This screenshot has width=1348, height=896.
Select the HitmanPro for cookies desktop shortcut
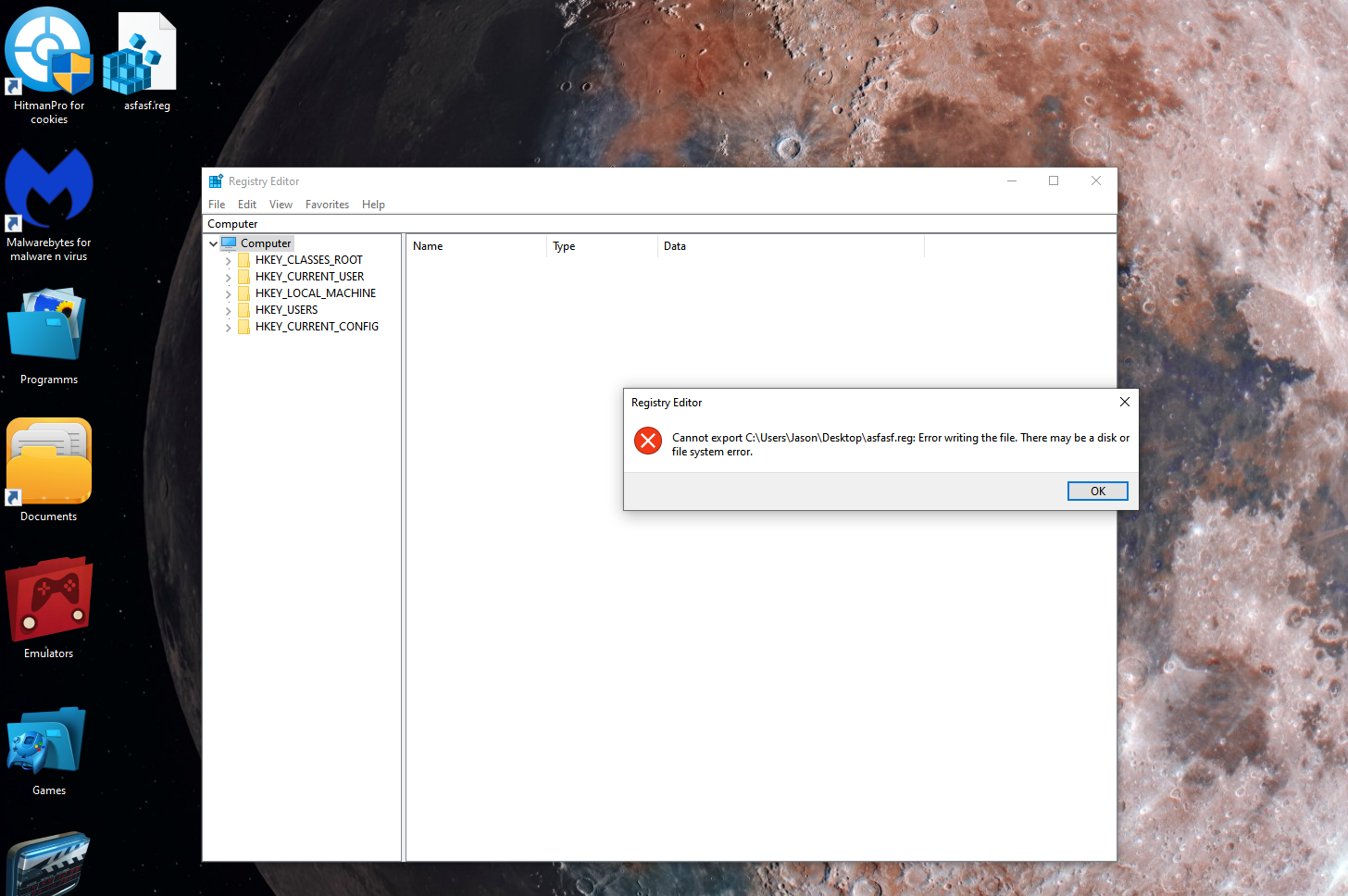click(49, 65)
